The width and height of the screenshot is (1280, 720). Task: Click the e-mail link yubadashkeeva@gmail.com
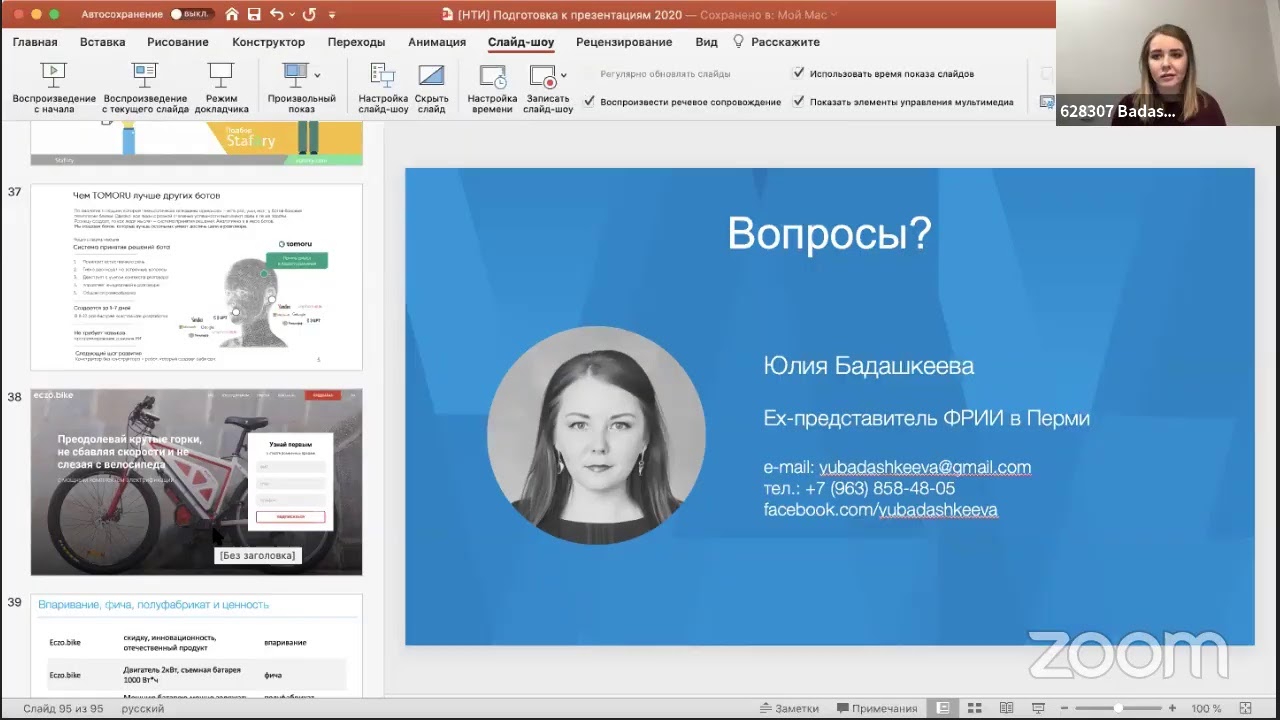[x=925, y=467]
